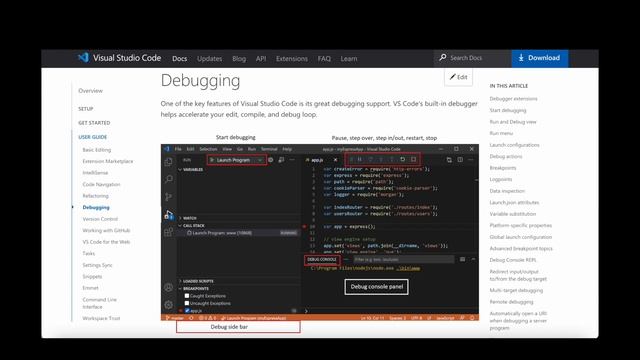Click the Accounts icon in the activity bar

coord(168,287)
